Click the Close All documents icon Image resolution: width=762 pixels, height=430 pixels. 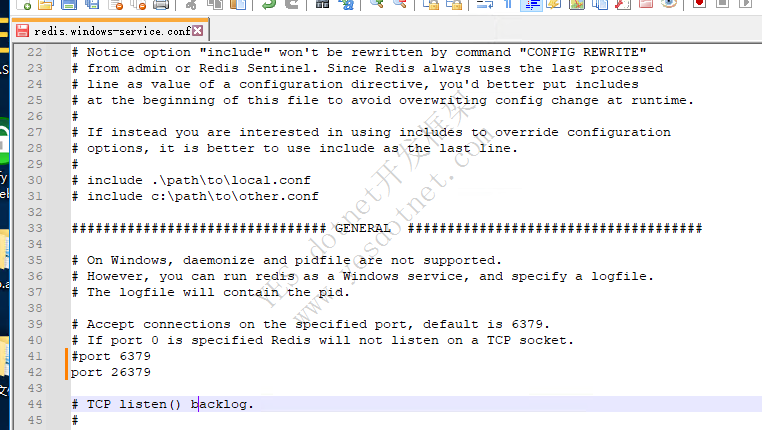138,4
